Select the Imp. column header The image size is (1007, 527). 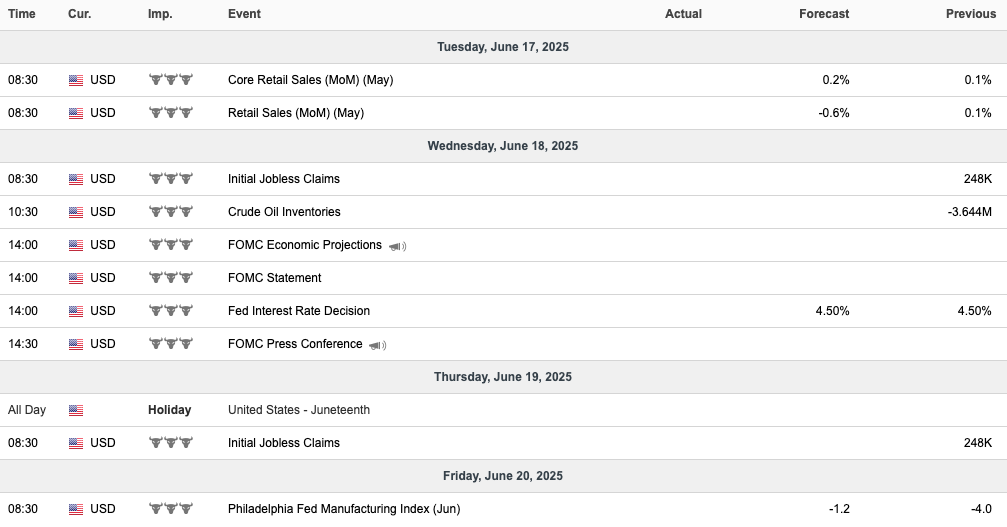160,14
